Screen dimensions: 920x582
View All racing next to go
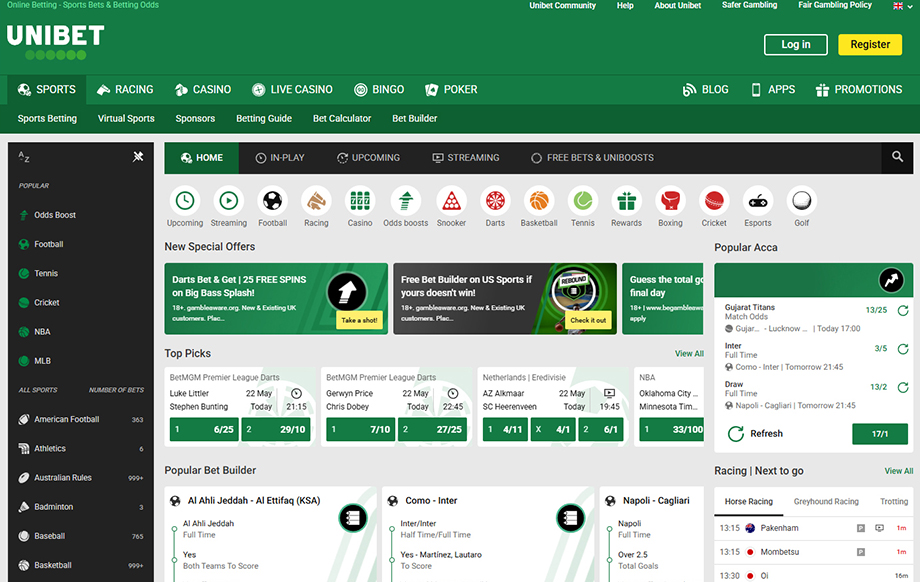899,471
